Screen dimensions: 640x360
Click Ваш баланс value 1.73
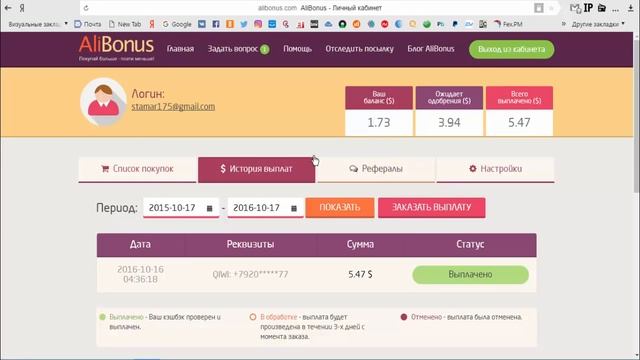pyautogui.click(x=379, y=122)
